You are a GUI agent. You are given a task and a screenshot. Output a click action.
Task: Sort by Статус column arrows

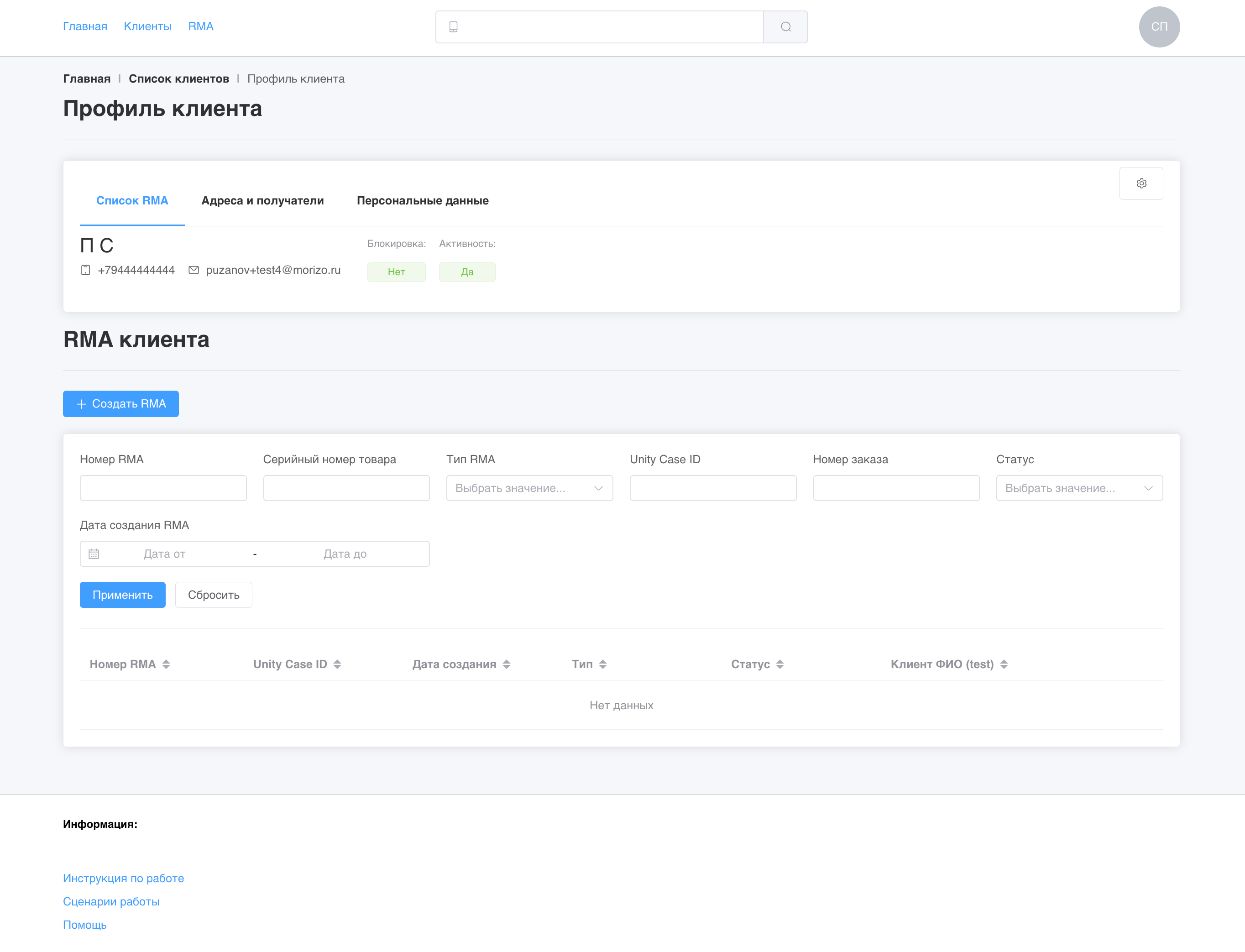click(x=780, y=664)
